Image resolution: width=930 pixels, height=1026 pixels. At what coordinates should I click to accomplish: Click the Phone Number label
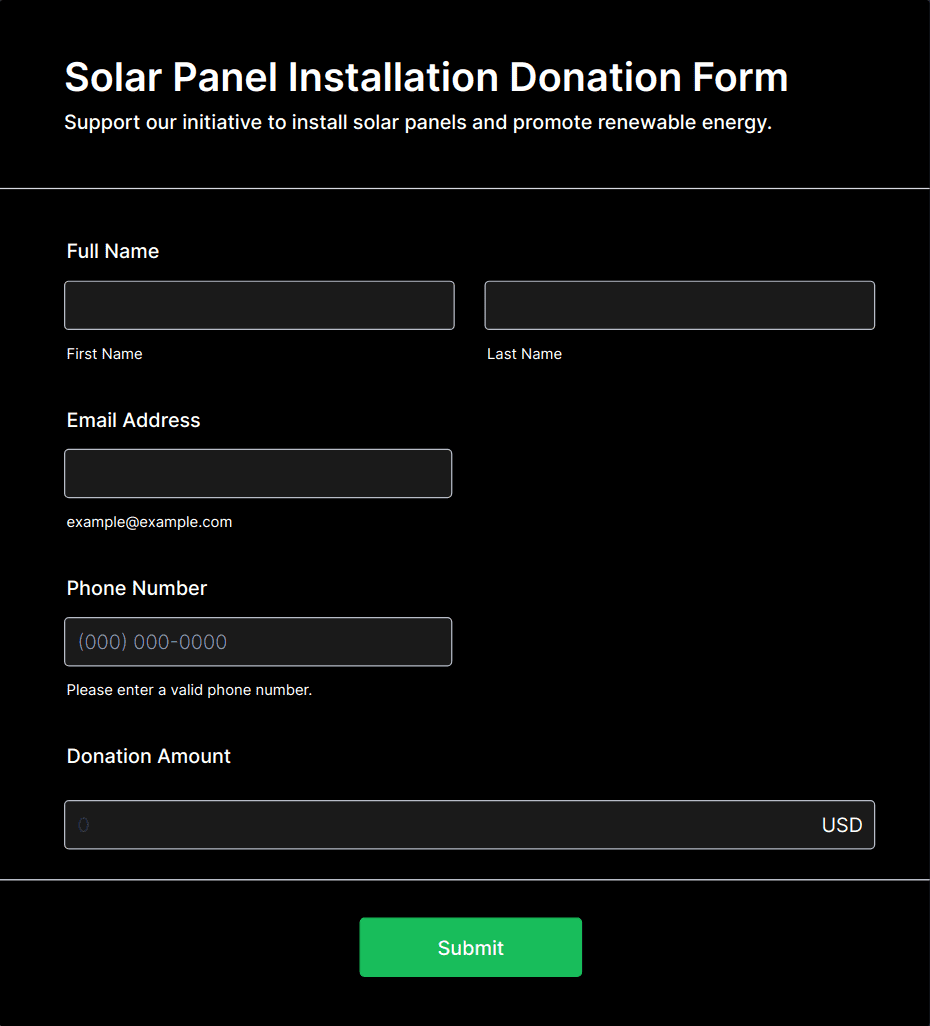137,588
